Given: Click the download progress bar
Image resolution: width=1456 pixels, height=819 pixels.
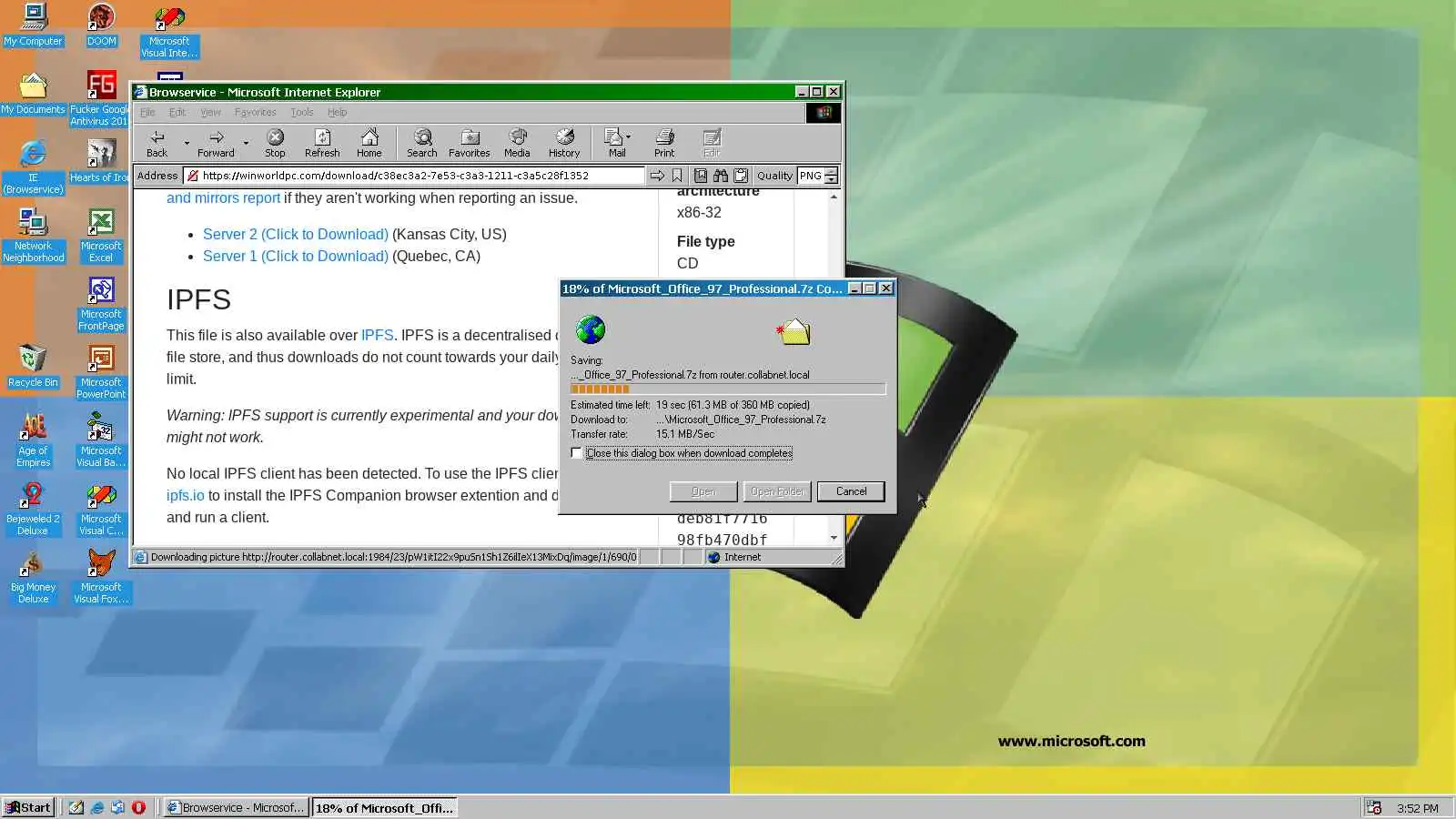Looking at the screenshot, I should point(728,389).
